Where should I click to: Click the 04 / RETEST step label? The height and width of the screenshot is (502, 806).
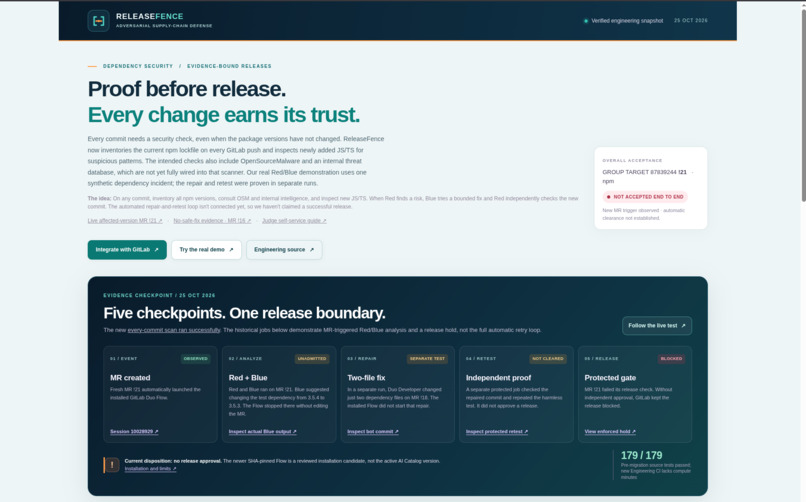(481, 359)
